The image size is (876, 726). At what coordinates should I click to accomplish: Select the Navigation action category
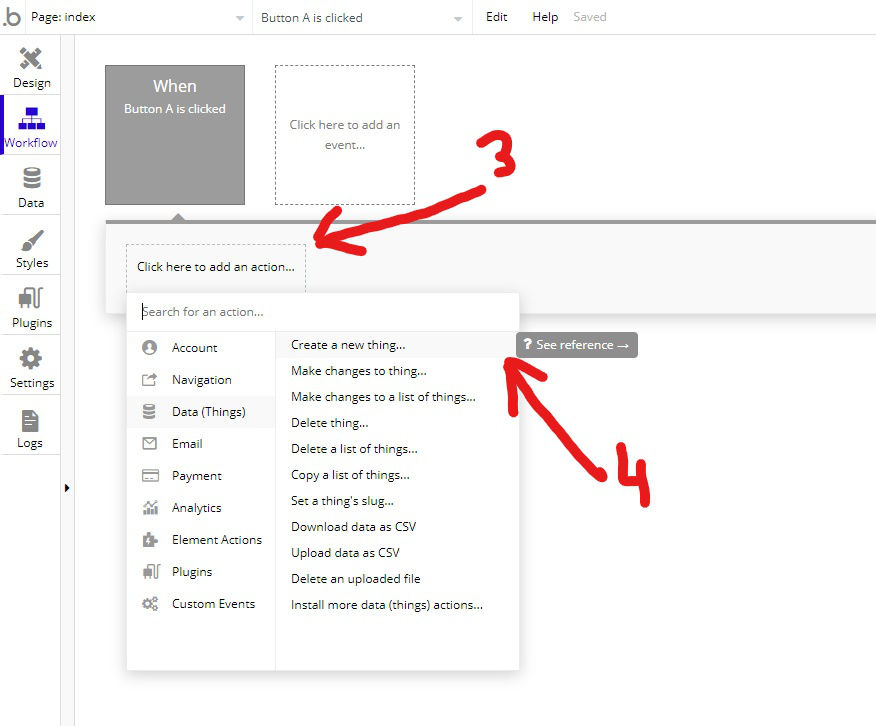200,379
